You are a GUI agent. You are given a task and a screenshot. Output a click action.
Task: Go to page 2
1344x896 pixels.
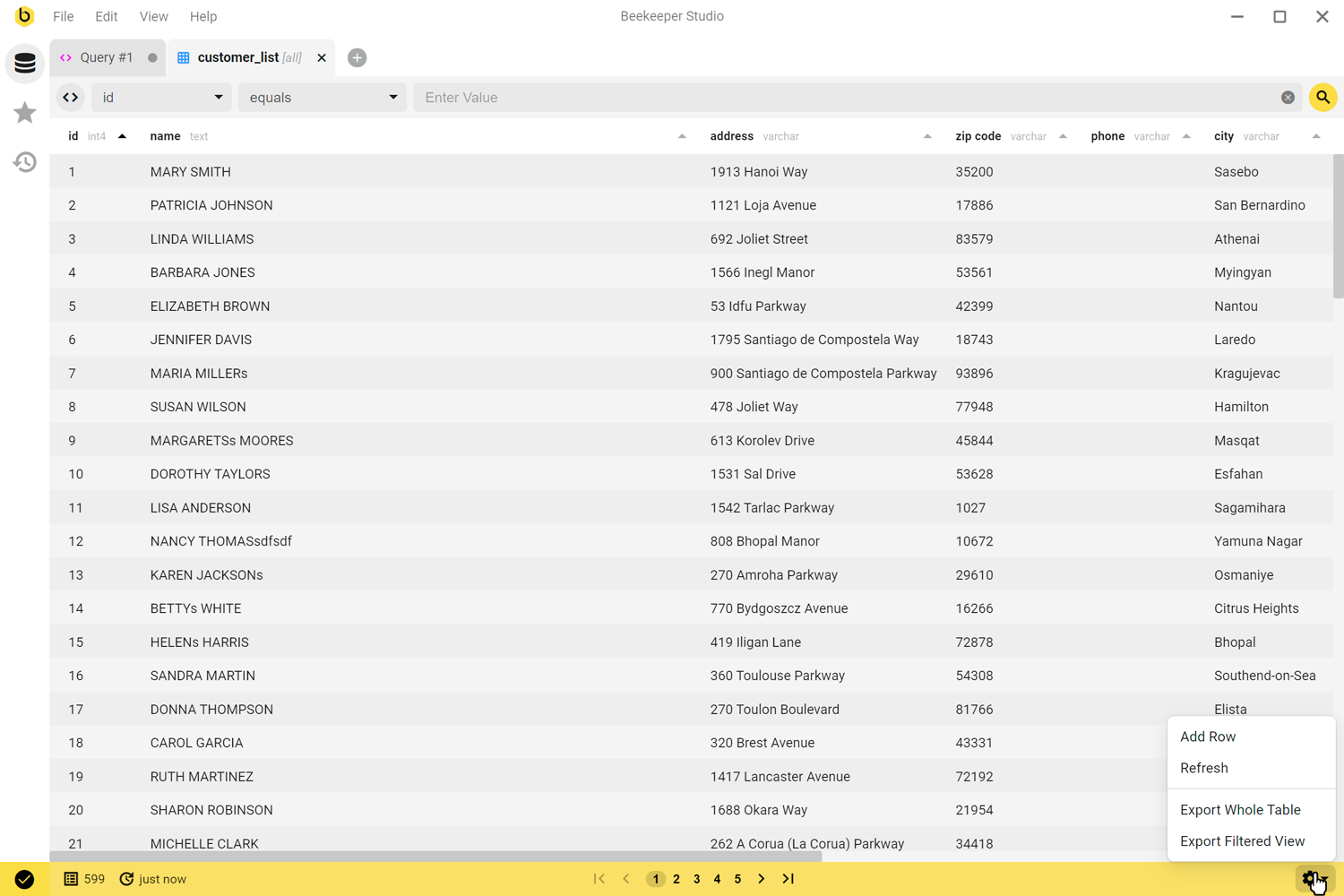point(676,879)
